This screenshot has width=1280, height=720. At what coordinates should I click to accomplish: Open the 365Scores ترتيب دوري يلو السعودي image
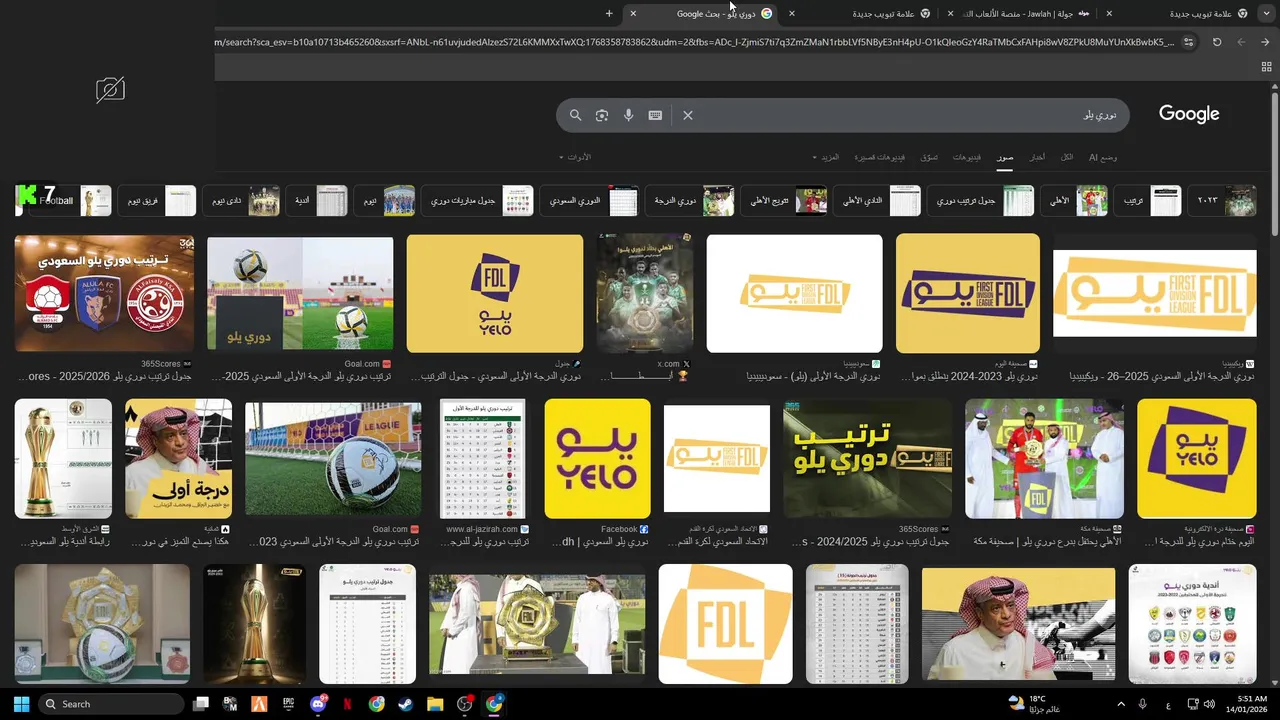(104, 293)
